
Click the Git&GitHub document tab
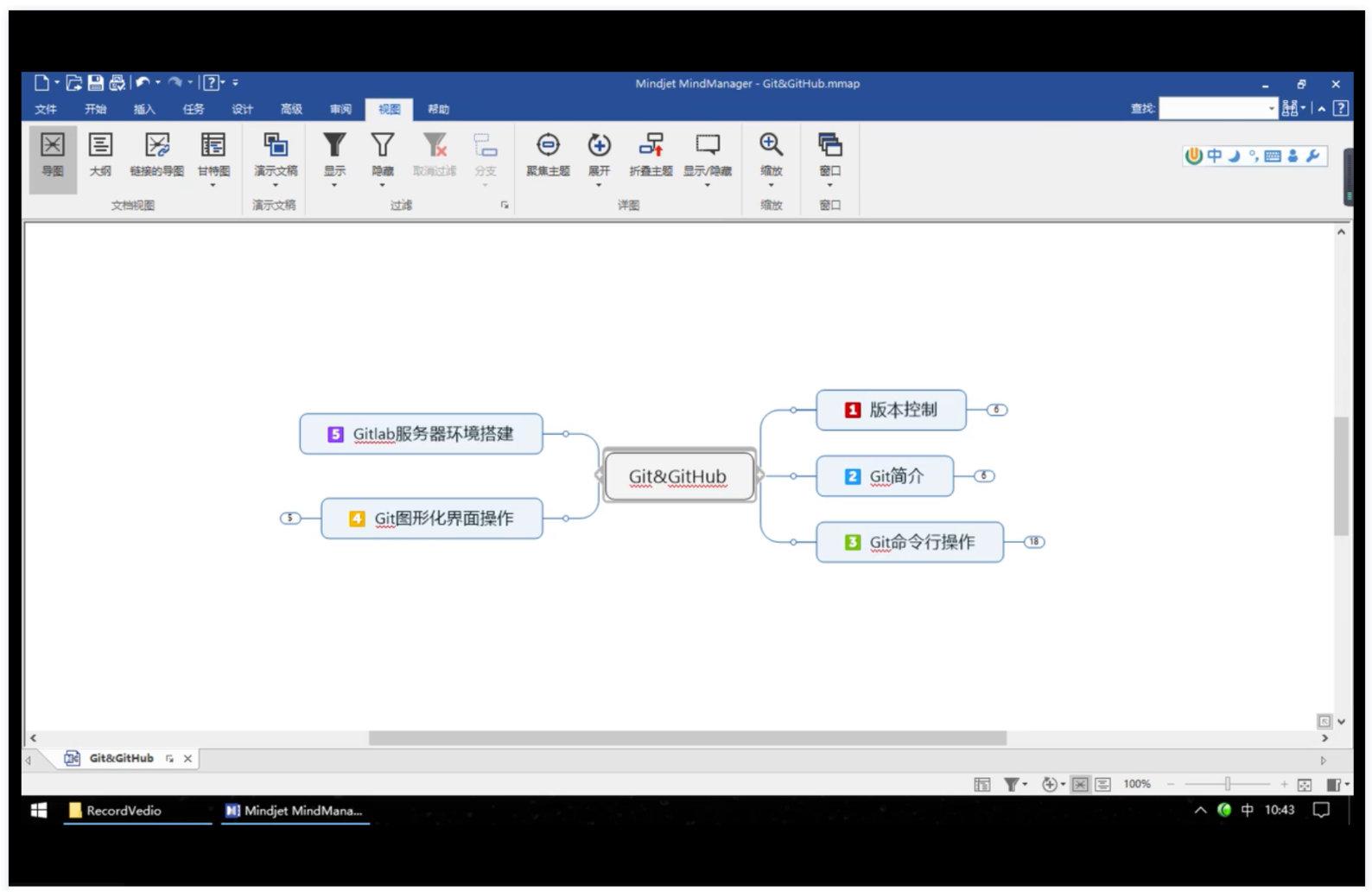click(121, 758)
